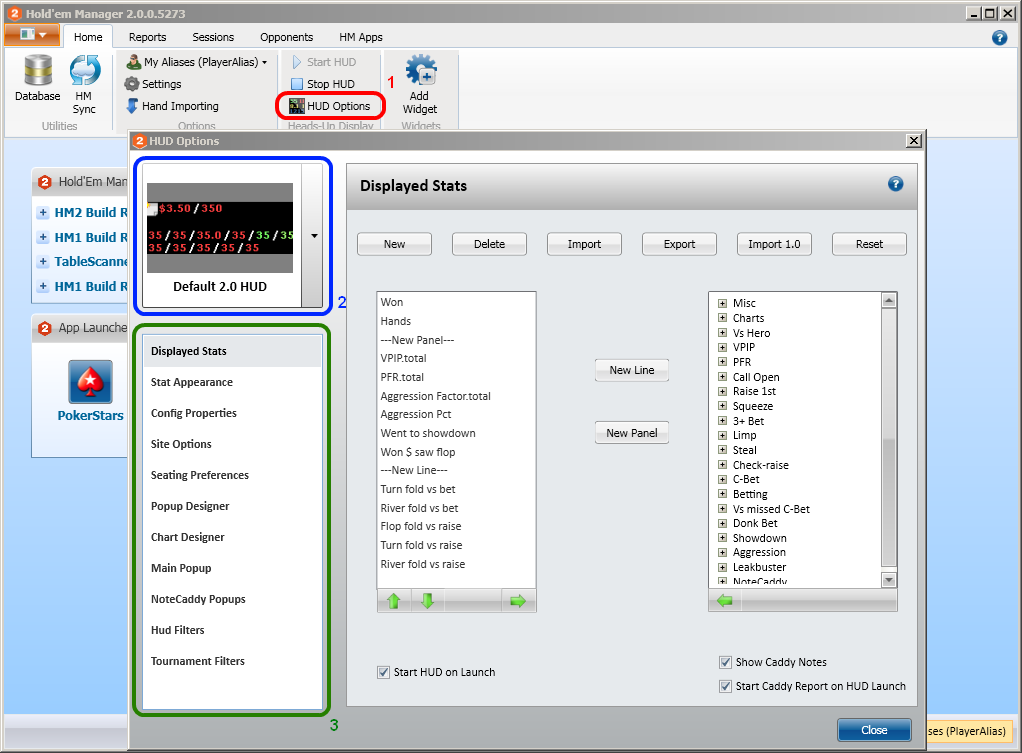Move the selected stat up with green arrow
This screenshot has height=753, width=1022.
pyautogui.click(x=394, y=601)
